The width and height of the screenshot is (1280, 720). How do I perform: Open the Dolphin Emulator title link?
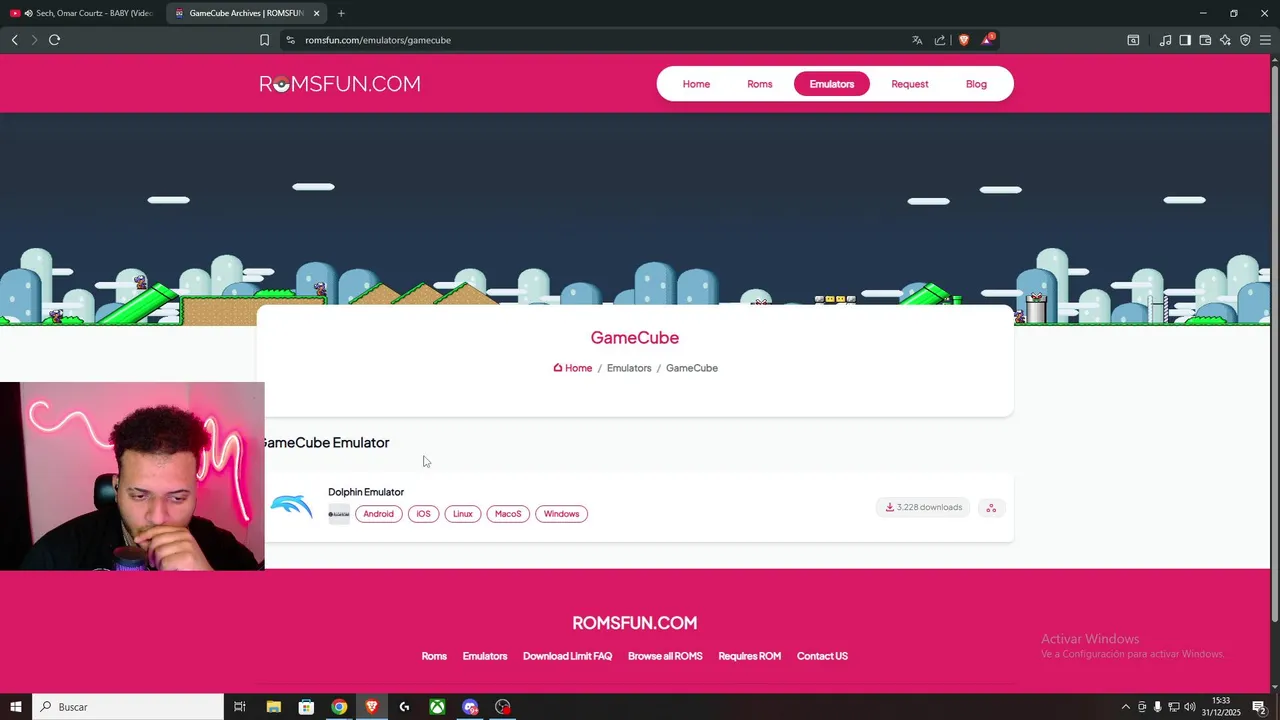(x=366, y=492)
